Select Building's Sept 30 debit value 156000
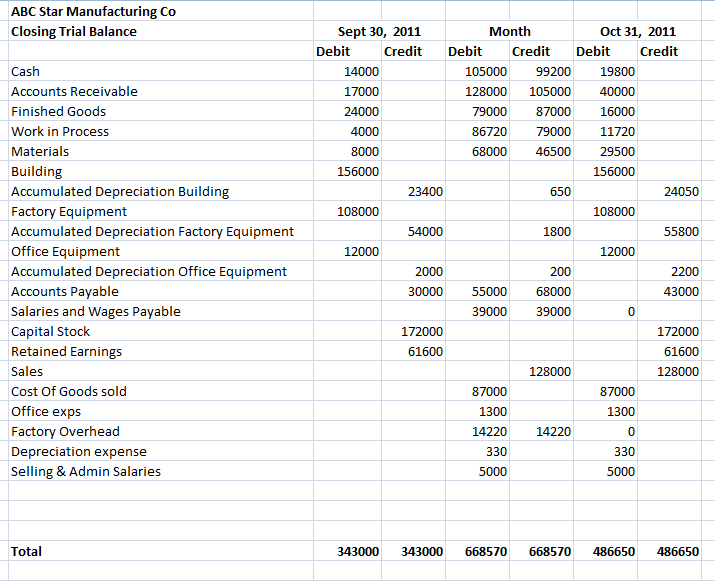This screenshot has height=581, width=715. click(x=360, y=171)
